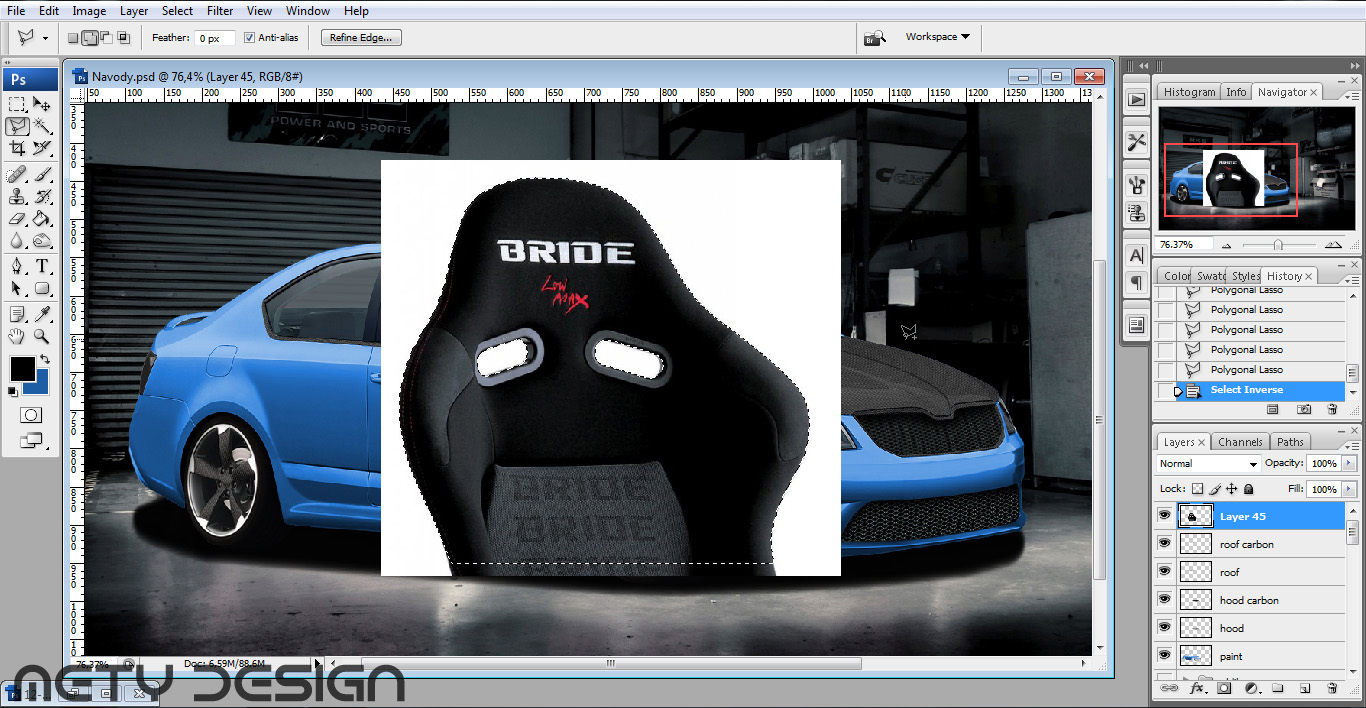Screen dimensions: 1366x708
Task: Select the Slice tool
Action: click(x=42, y=148)
